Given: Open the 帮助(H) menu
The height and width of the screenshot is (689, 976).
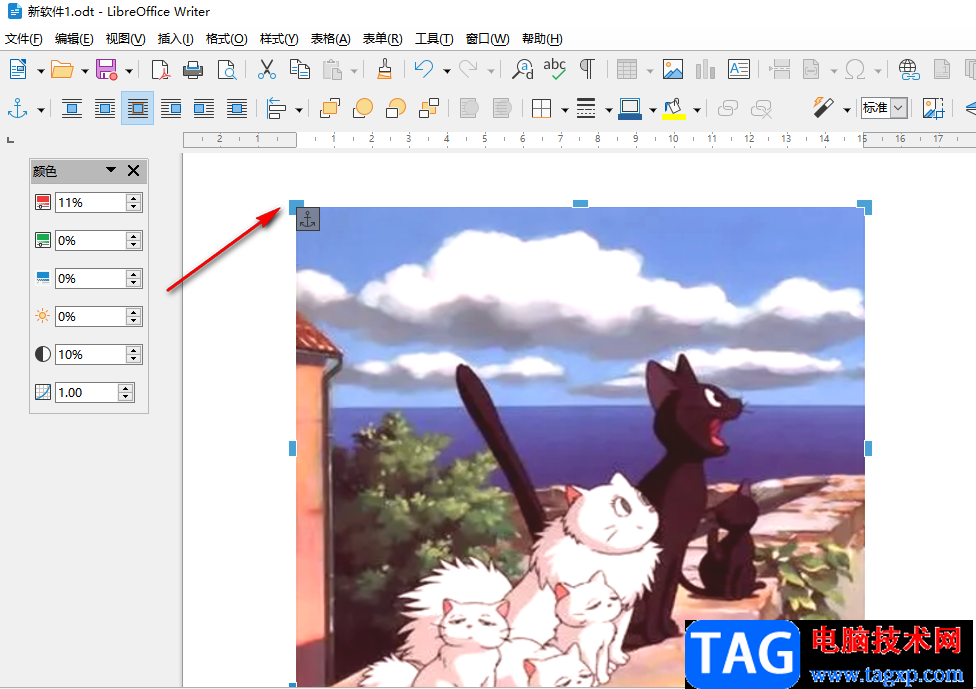Looking at the screenshot, I should pyautogui.click(x=542, y=39).
